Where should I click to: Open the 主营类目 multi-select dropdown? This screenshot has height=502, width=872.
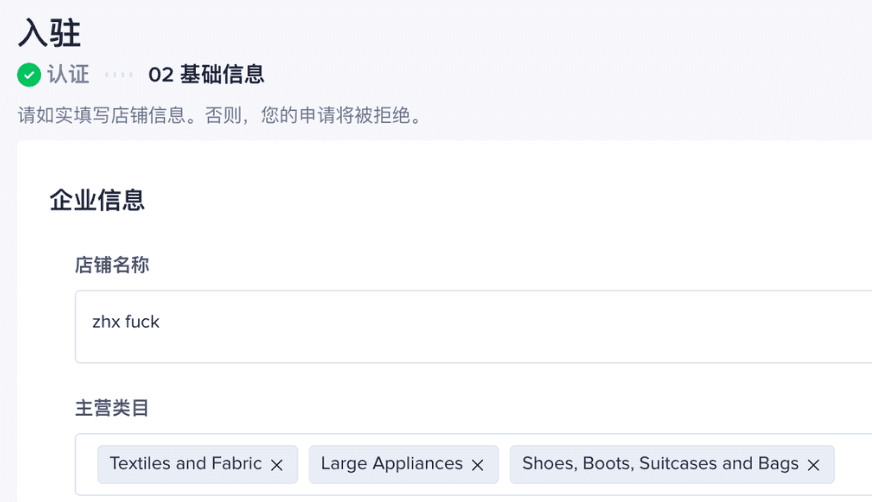473,464
